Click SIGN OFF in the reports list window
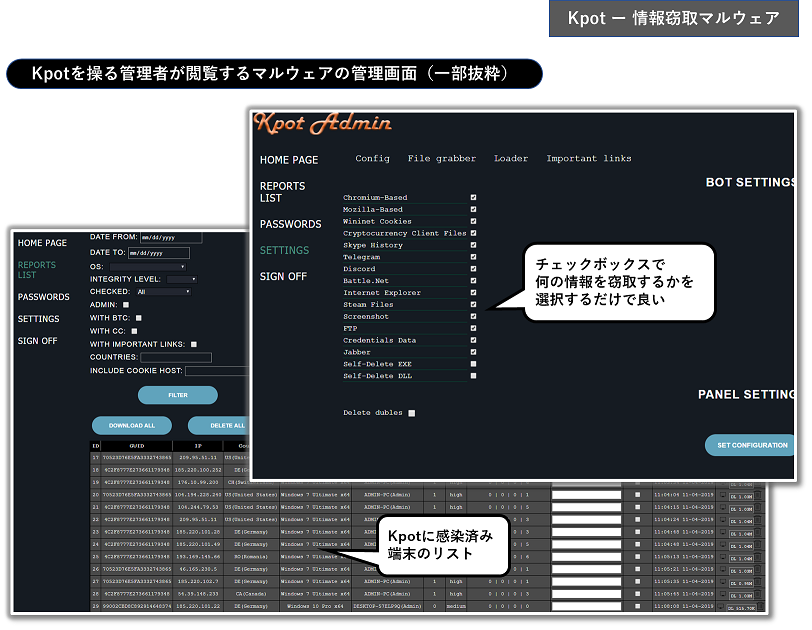 (37, 341)
